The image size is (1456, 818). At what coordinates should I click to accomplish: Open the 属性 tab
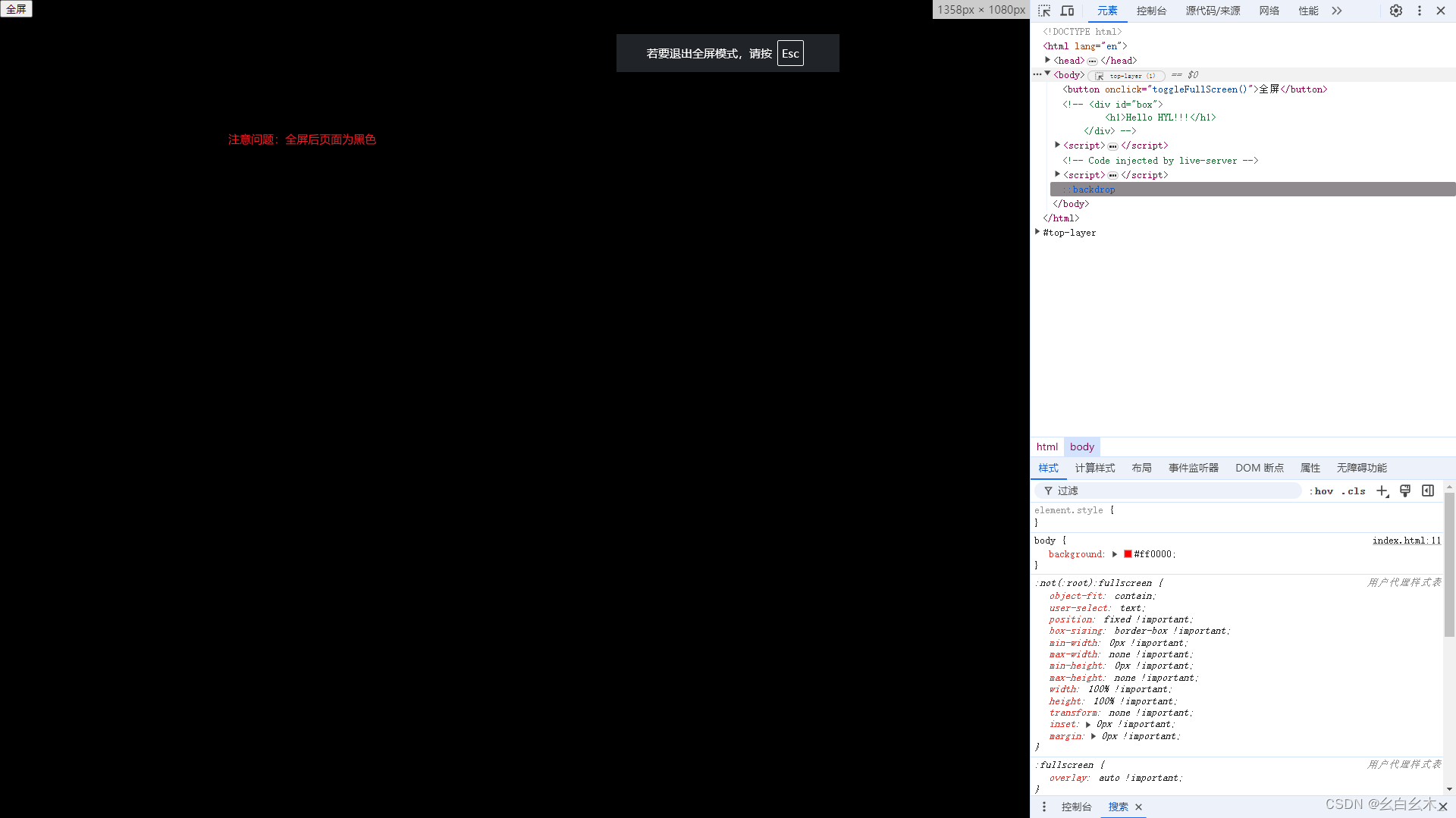point(1310,468)
